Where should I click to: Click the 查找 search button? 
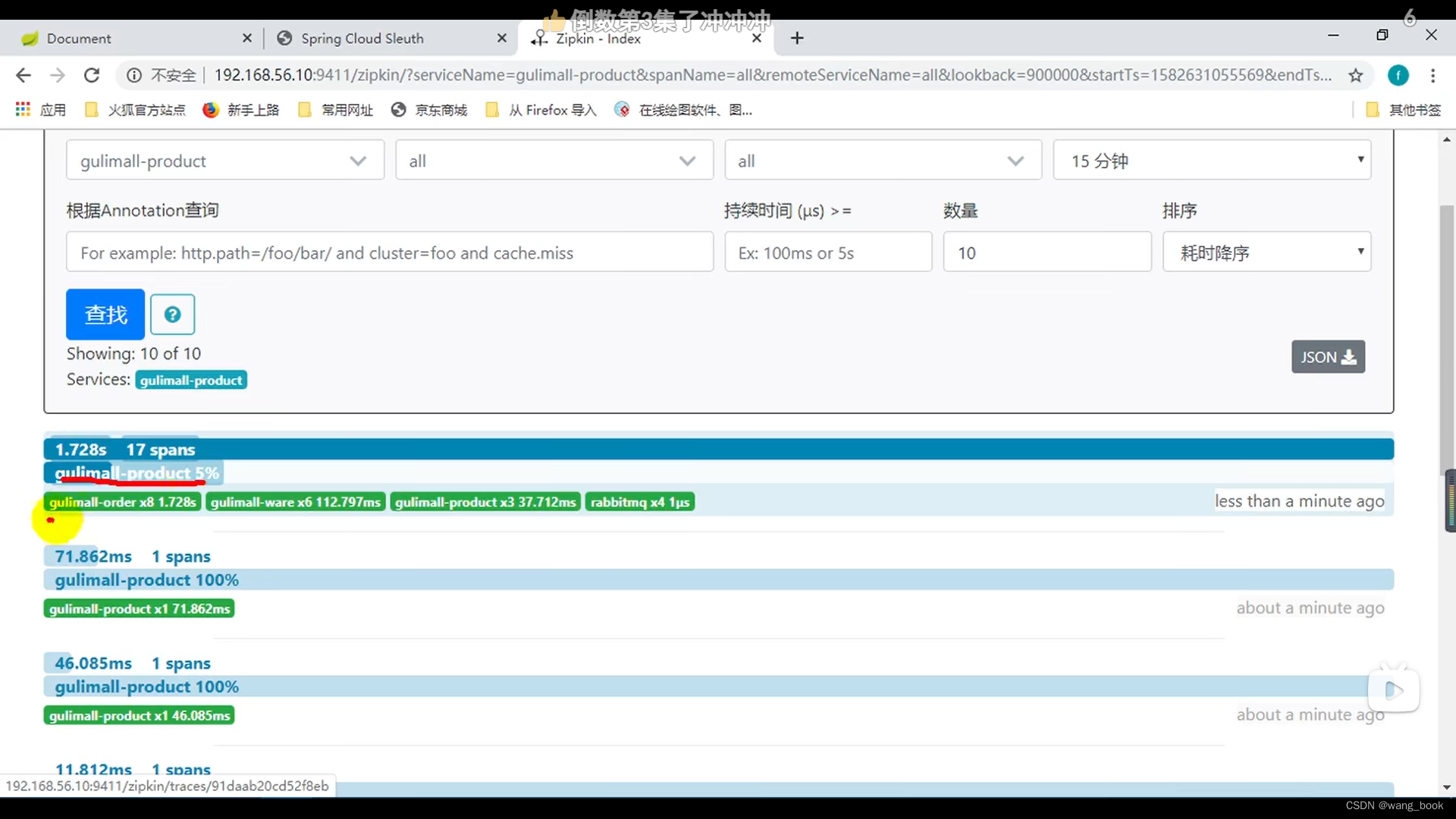click(105, 314)
